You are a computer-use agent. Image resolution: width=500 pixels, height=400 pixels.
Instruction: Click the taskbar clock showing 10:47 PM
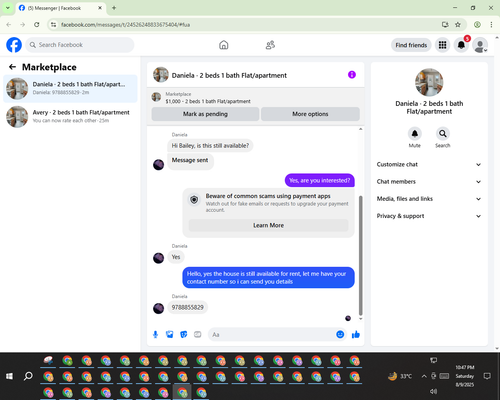click(x=465, y=376)
